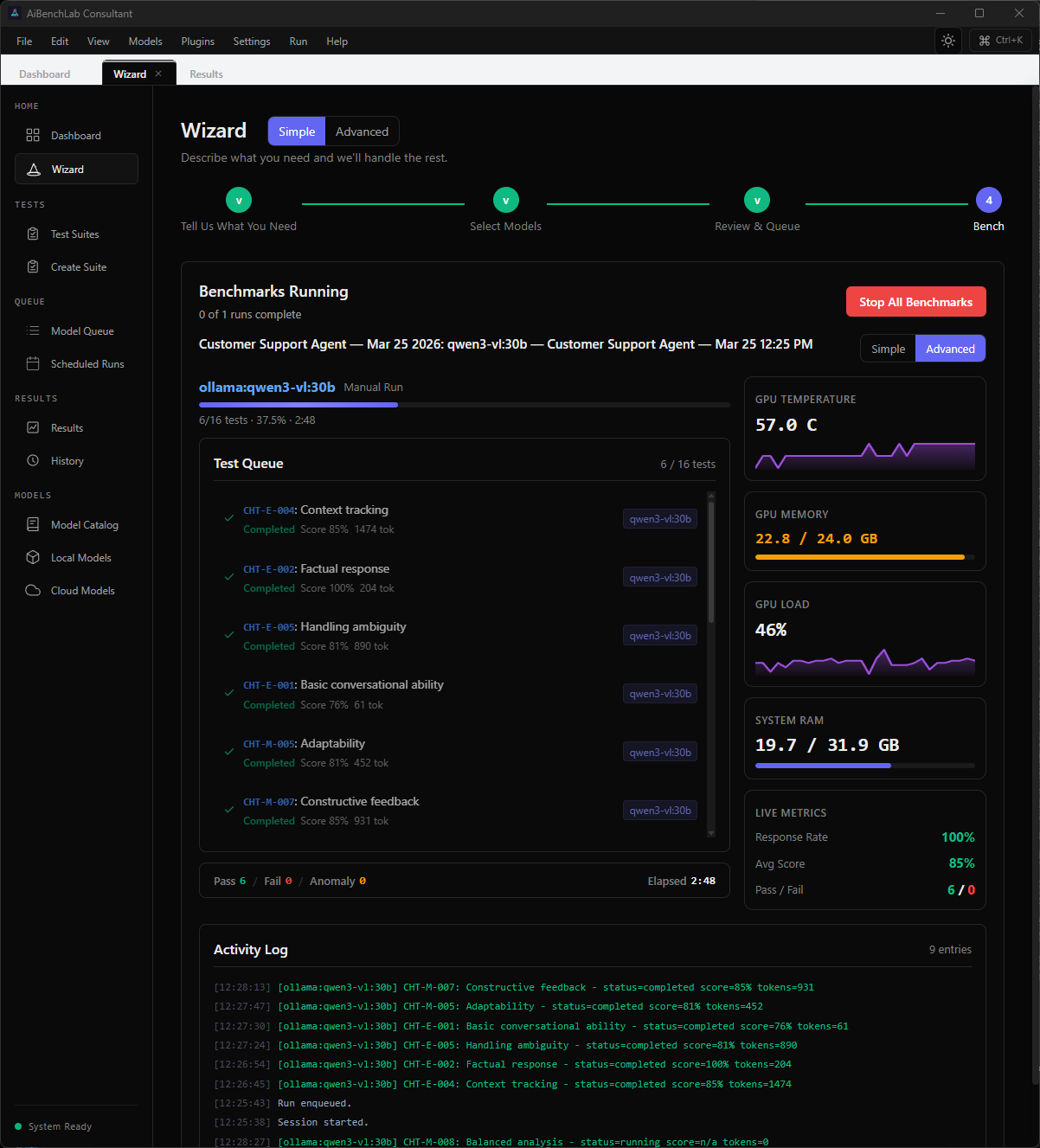This screenshot has width=1040, height=1148.
Task: Toggle light theme with the sun icon
Action: 947,40
